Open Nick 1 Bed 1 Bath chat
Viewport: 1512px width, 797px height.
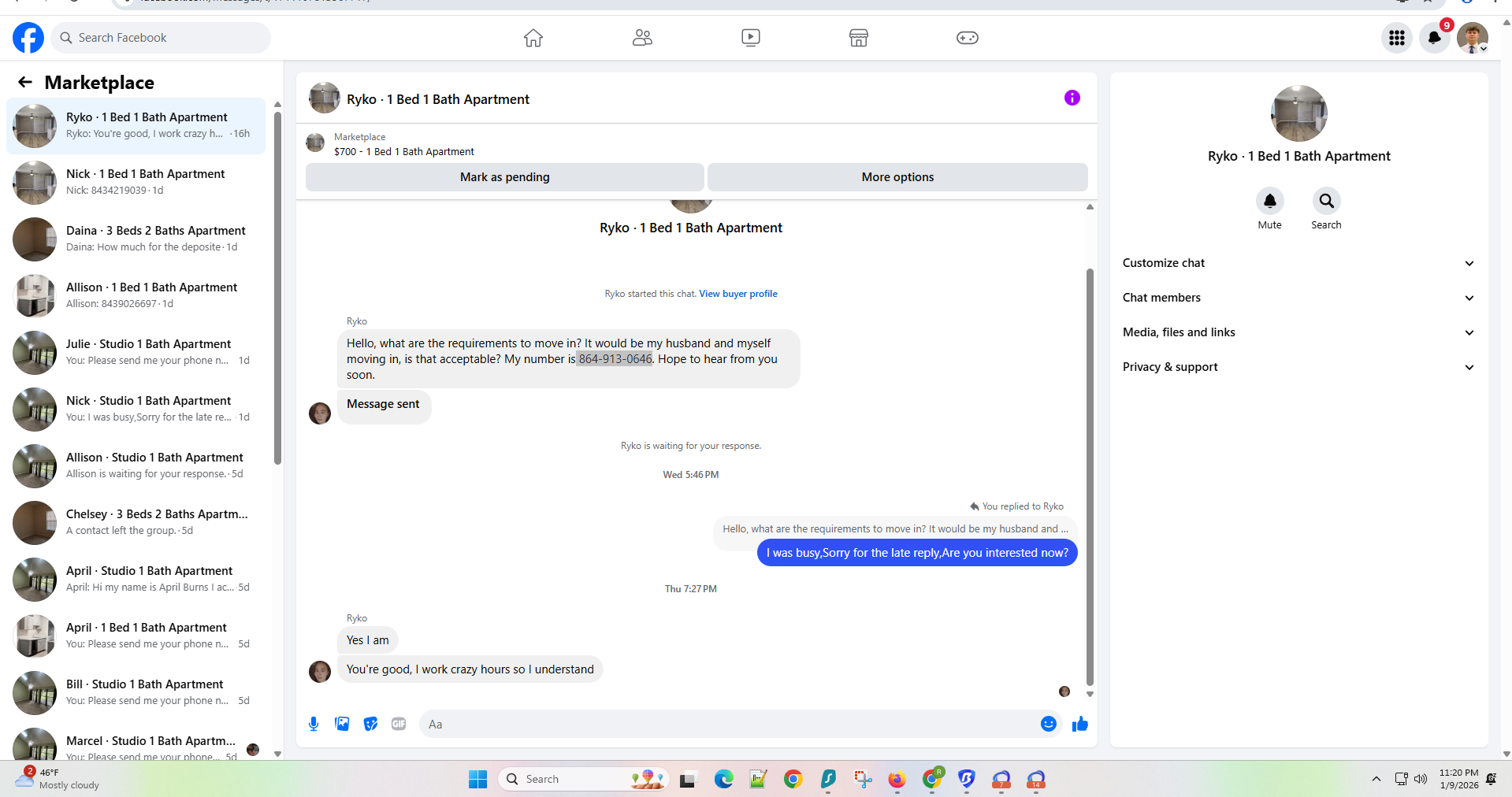(136, 182)
